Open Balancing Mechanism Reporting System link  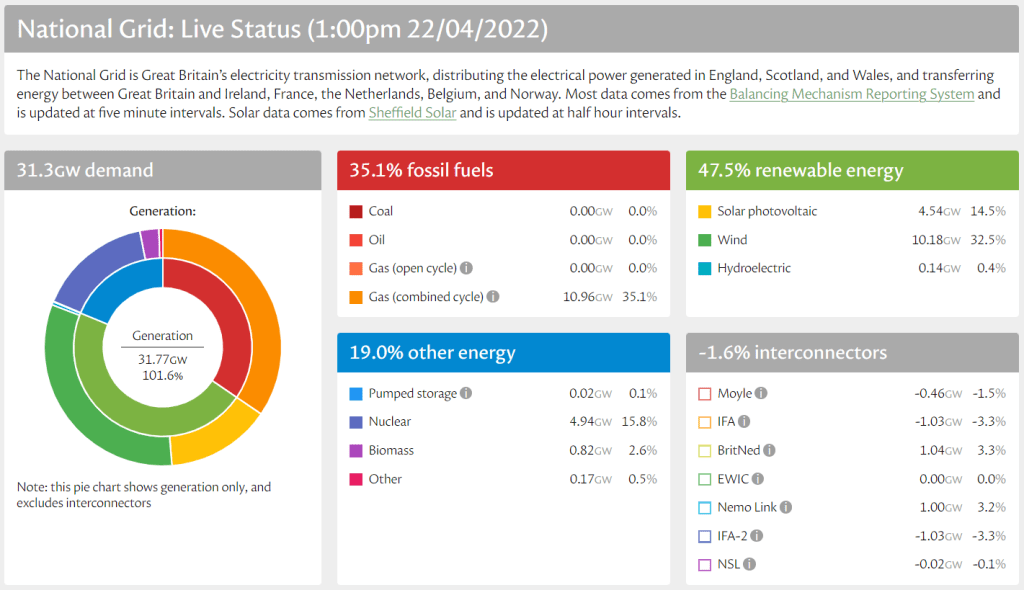[851, 94]
